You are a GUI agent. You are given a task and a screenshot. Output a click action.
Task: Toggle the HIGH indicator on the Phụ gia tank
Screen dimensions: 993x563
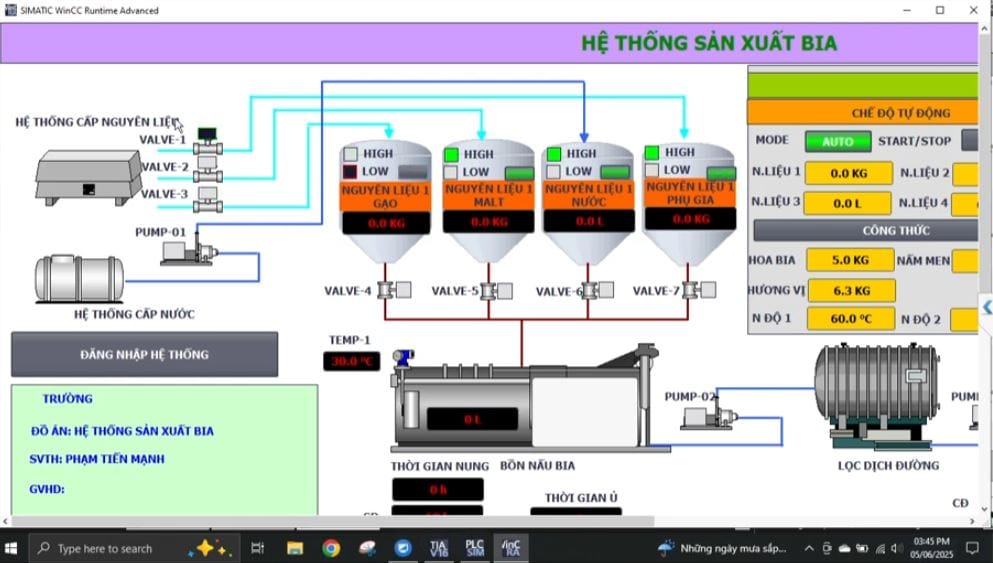click(x=652, y=153)
